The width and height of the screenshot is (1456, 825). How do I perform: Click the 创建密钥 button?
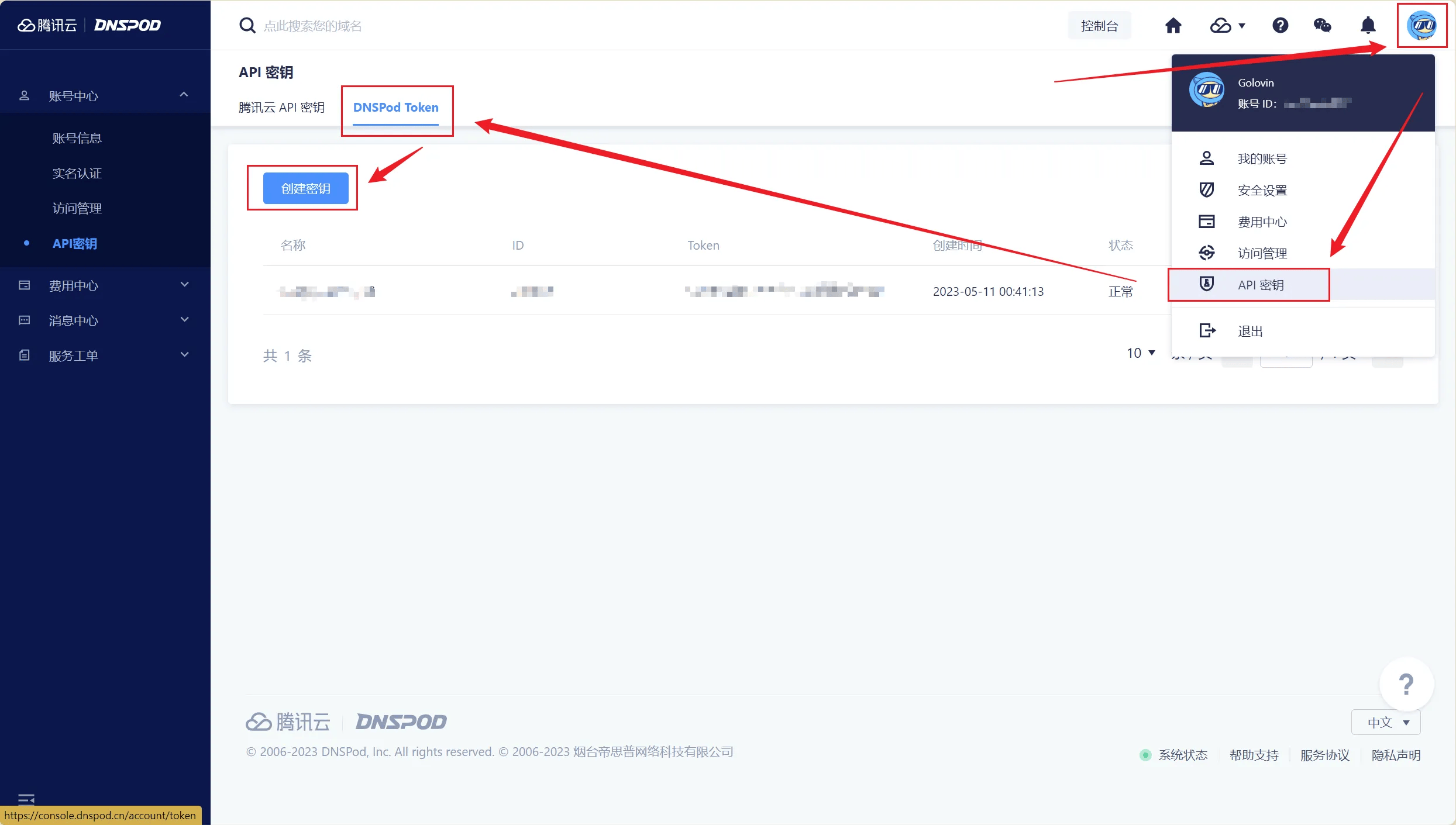coord(306,188)
